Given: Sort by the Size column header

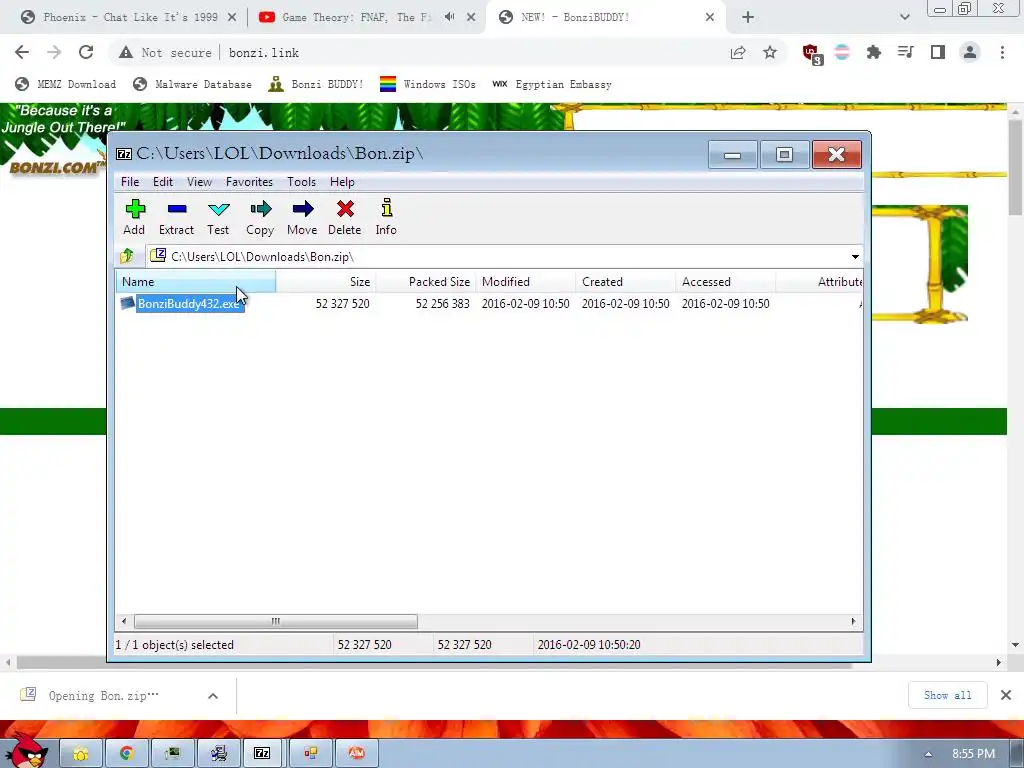Looking at the screenshot, I should coord(326,282).
